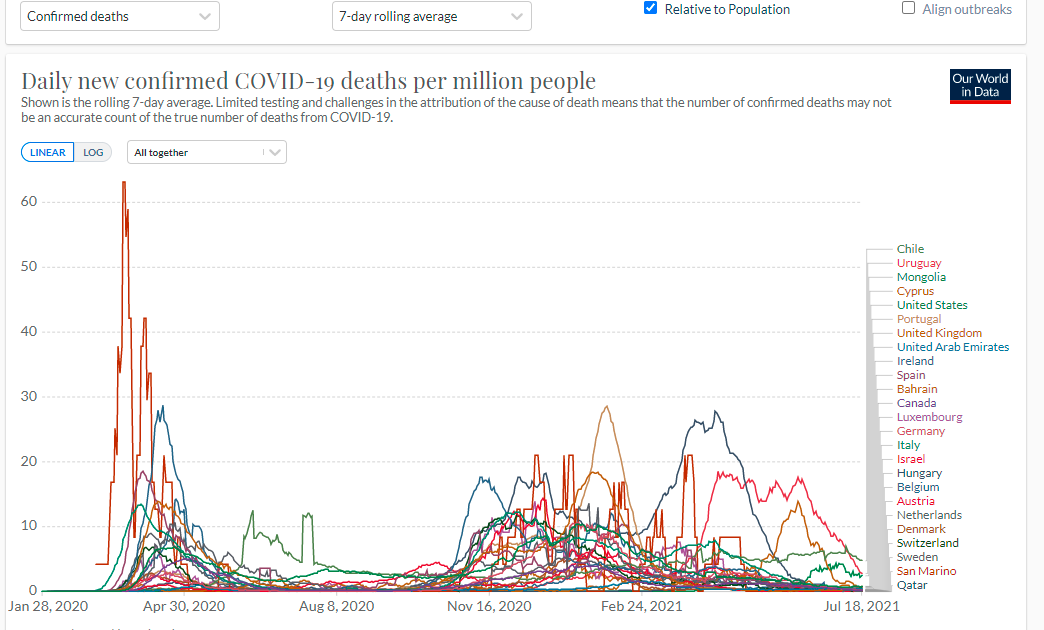This screenshot has width=1044, height=630.
Task: Choose United Arab Emirates in the legend
Action: [x=953, y=347]
